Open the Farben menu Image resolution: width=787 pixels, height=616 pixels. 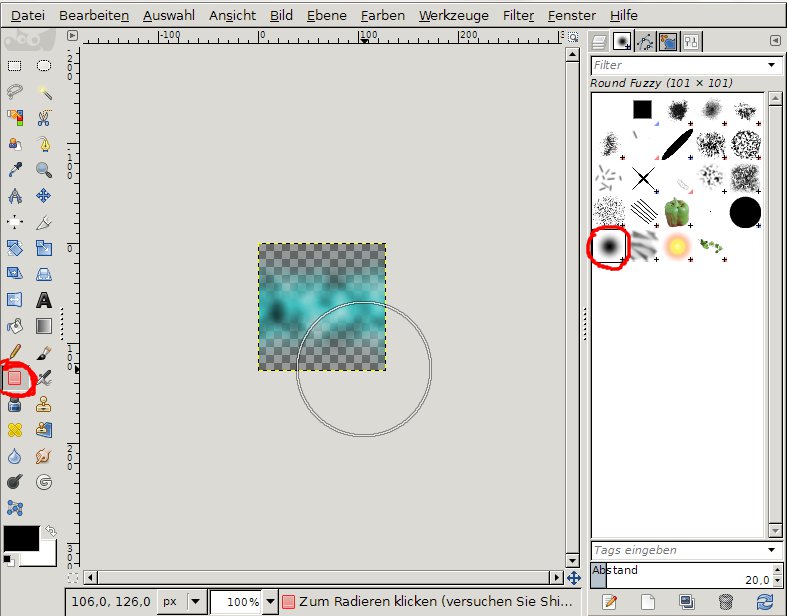382,16
